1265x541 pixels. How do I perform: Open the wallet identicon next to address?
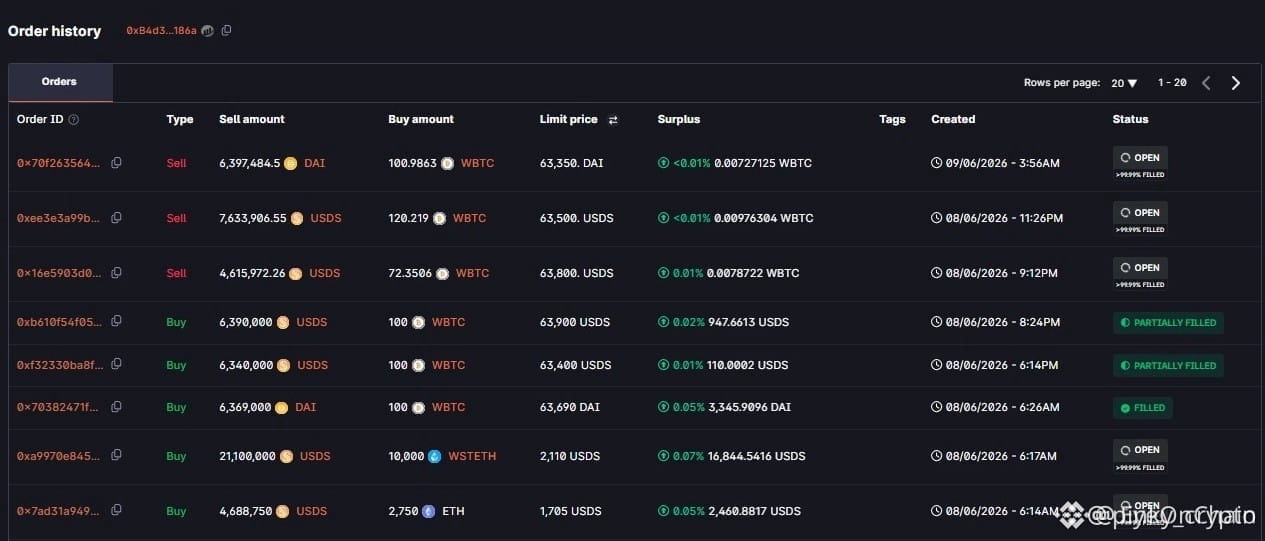coord(207,31)
